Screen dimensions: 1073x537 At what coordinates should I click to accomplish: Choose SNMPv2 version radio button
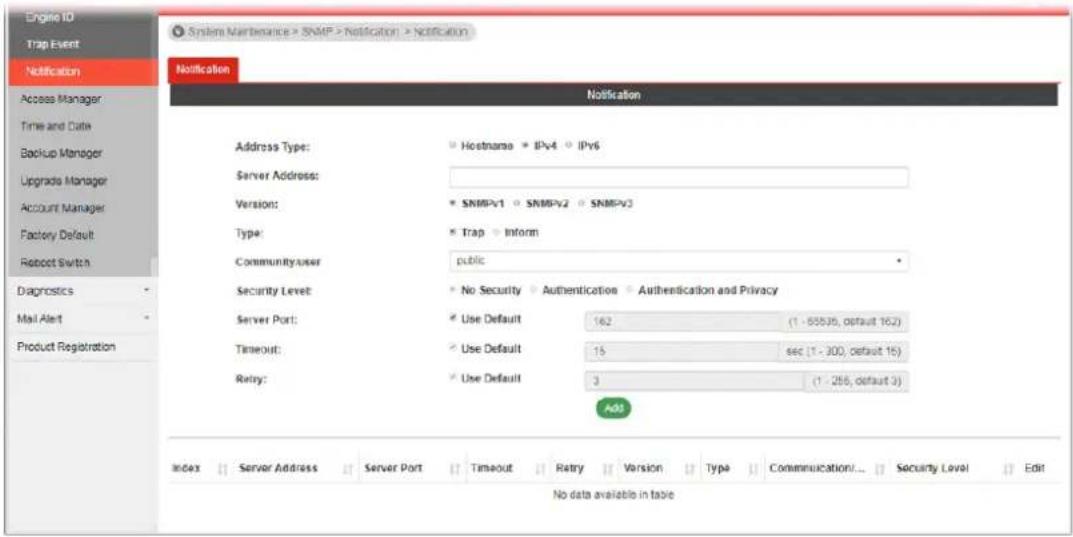pos(517,204)
